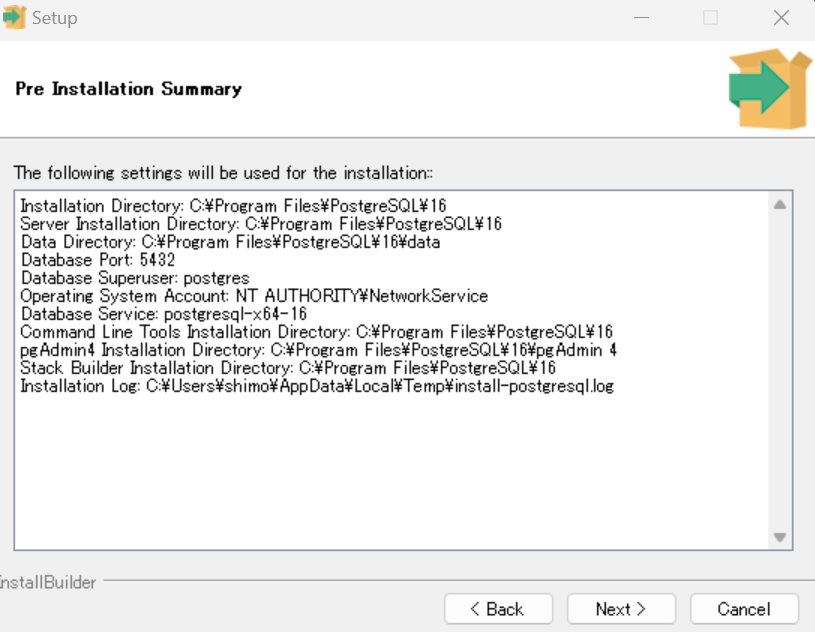Go back with the Back button
The image size is (815, 632).
point(498,609)
